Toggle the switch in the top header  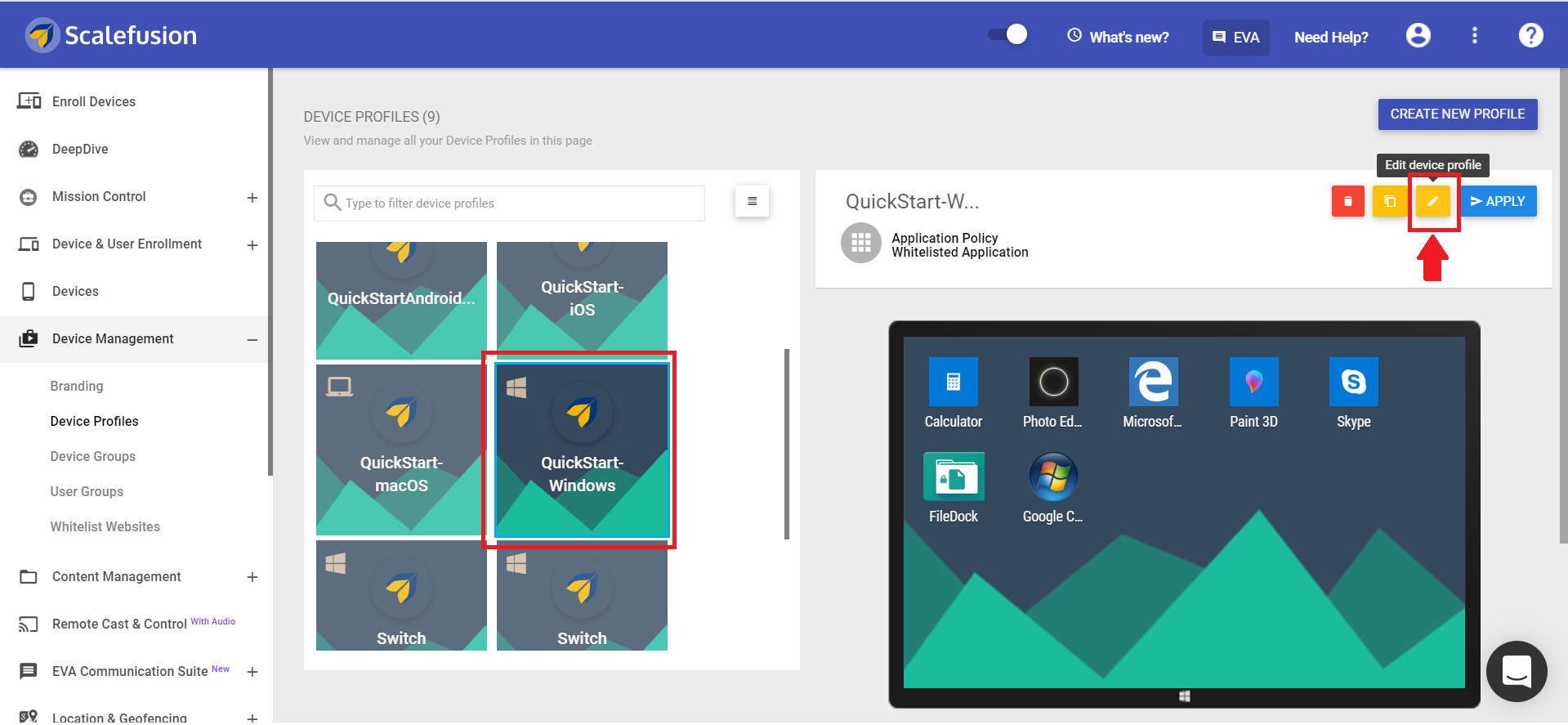(1007, 34)
